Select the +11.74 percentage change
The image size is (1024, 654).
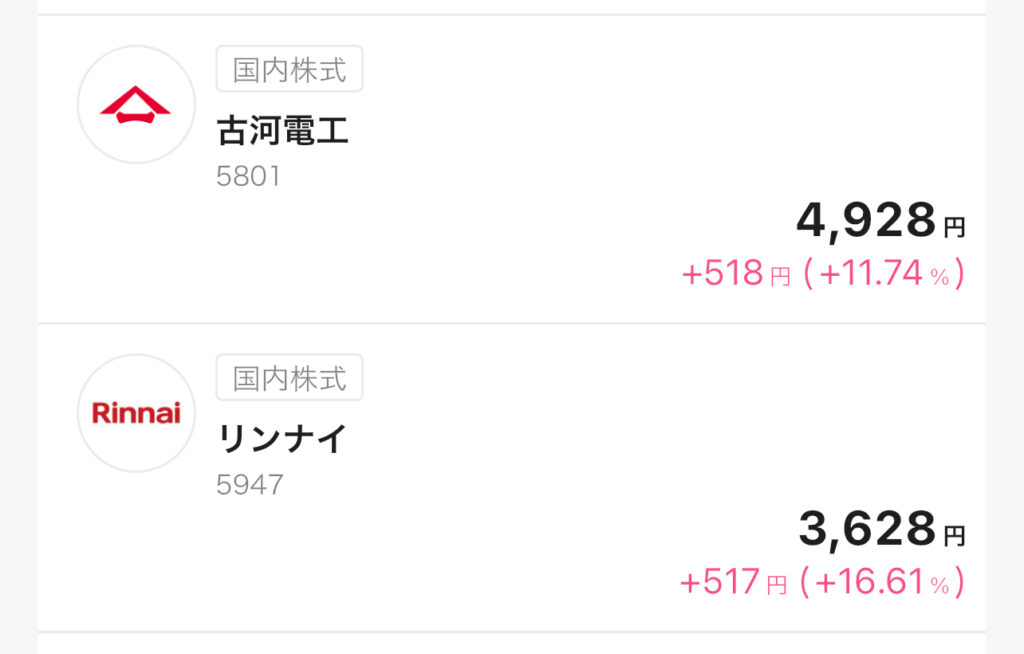[870, 273]
